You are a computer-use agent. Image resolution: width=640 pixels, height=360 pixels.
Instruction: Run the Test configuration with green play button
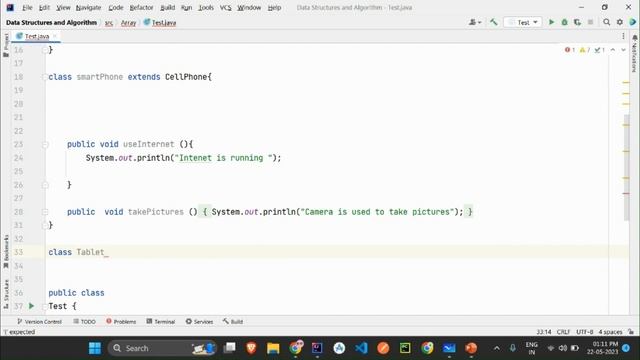coord(551,22)
